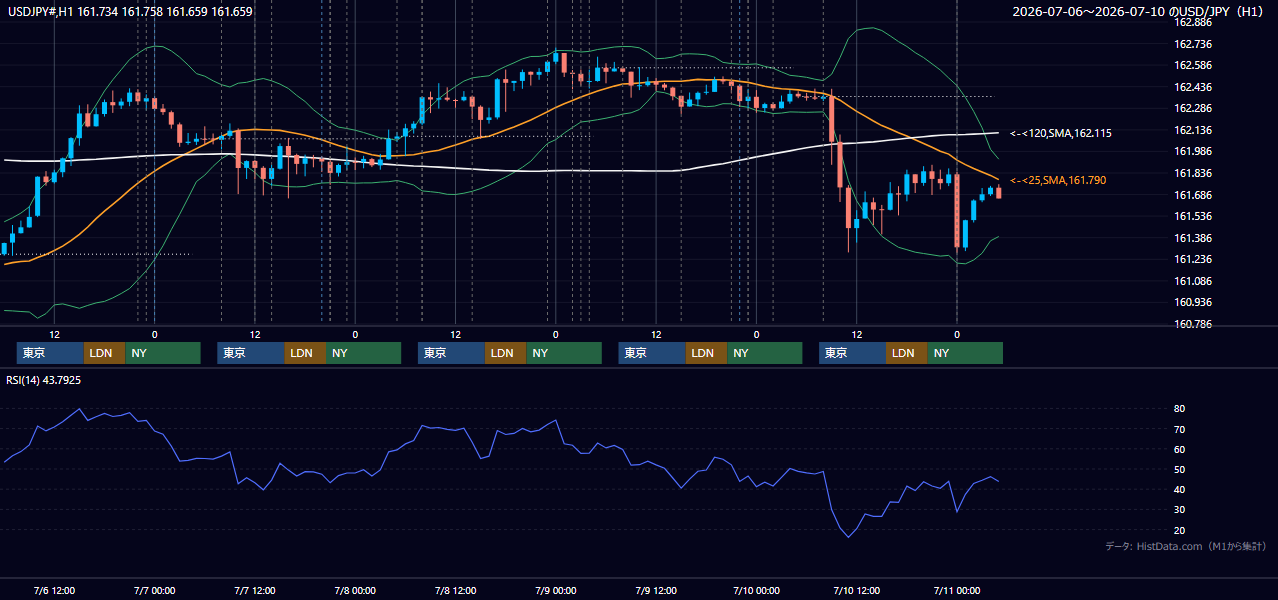The width and height of the screenshot is (1278, 600).
Task: Click the 7/9 00:00 time axis label
Action: [x=555, y=590]
